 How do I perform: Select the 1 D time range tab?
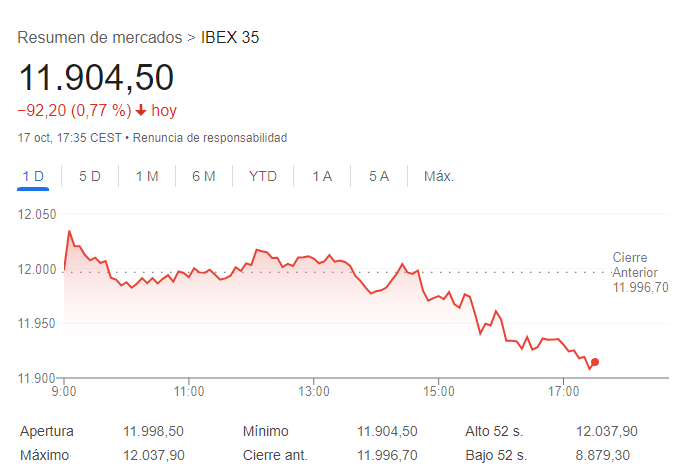[x=33, y=176]
